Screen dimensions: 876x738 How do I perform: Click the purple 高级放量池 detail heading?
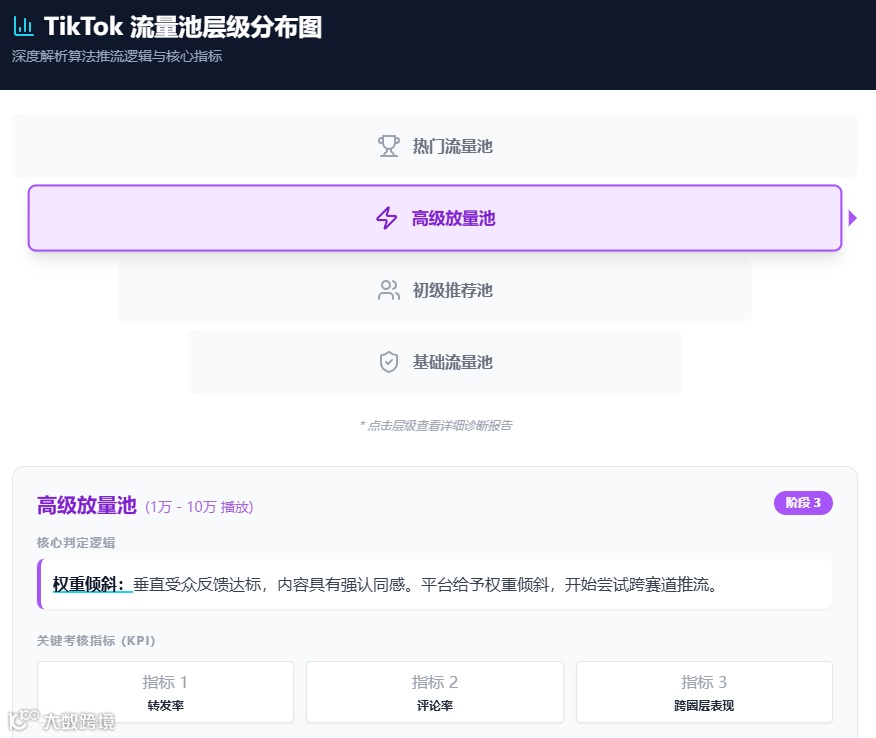87,505
